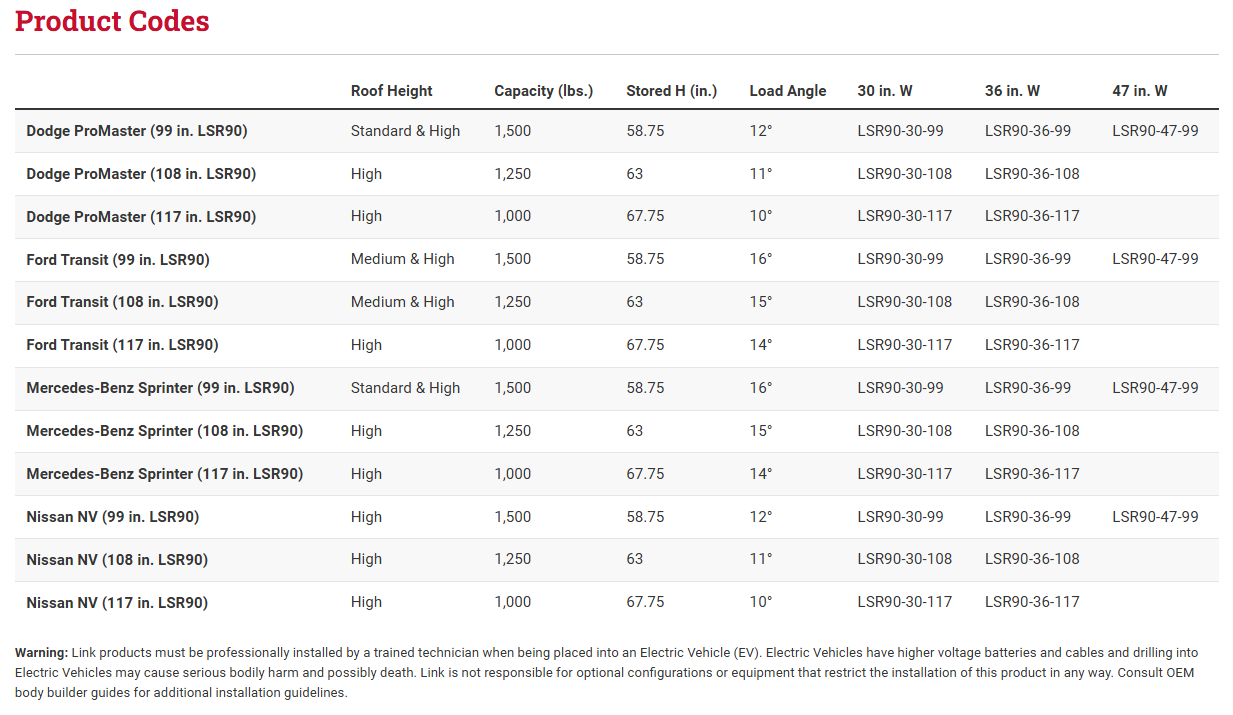The height and width of the screenshot is (715, 1233).
Task: Click LSR90-30-108 in Ford Transit 108 row
Action: pyautogui.click(x=905, y=302)
